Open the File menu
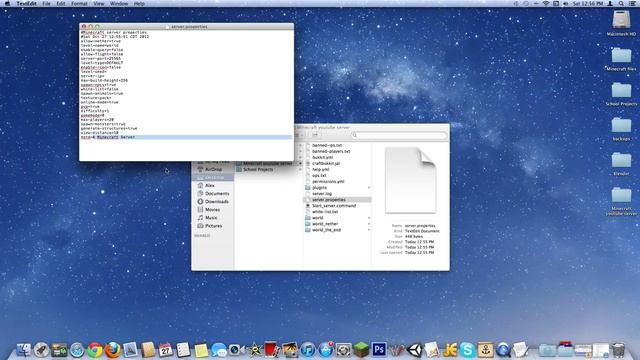 coord(46,3)
